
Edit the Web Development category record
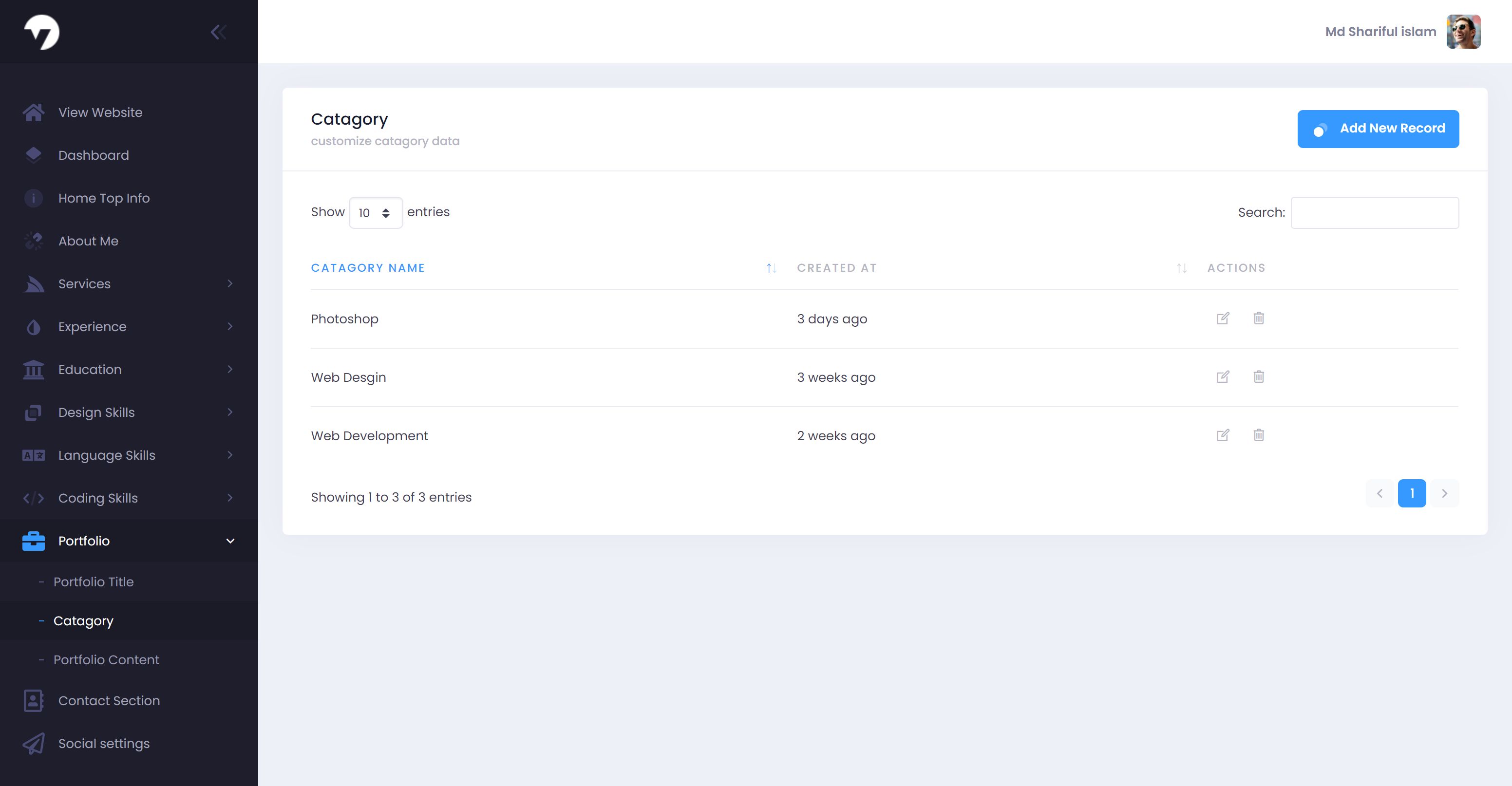(x=1223, y=435)
